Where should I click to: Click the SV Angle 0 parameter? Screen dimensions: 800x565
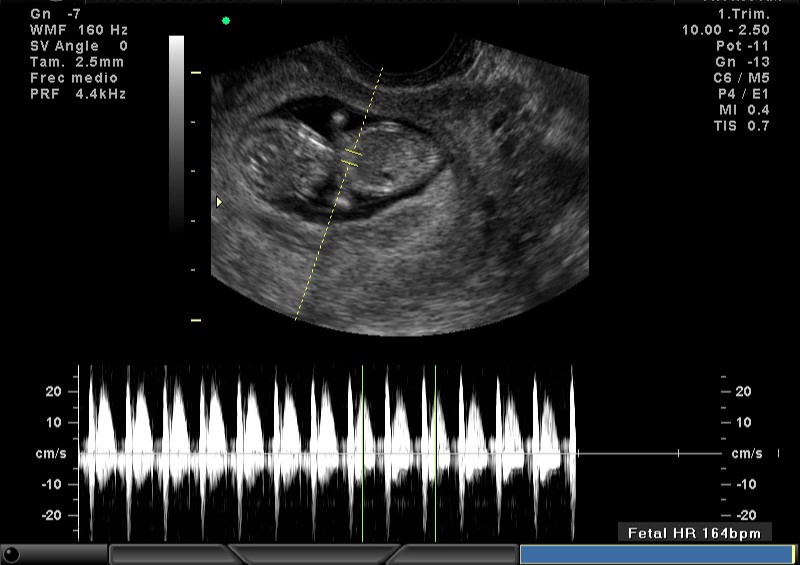pyautogui.click(x=78, y=46)
